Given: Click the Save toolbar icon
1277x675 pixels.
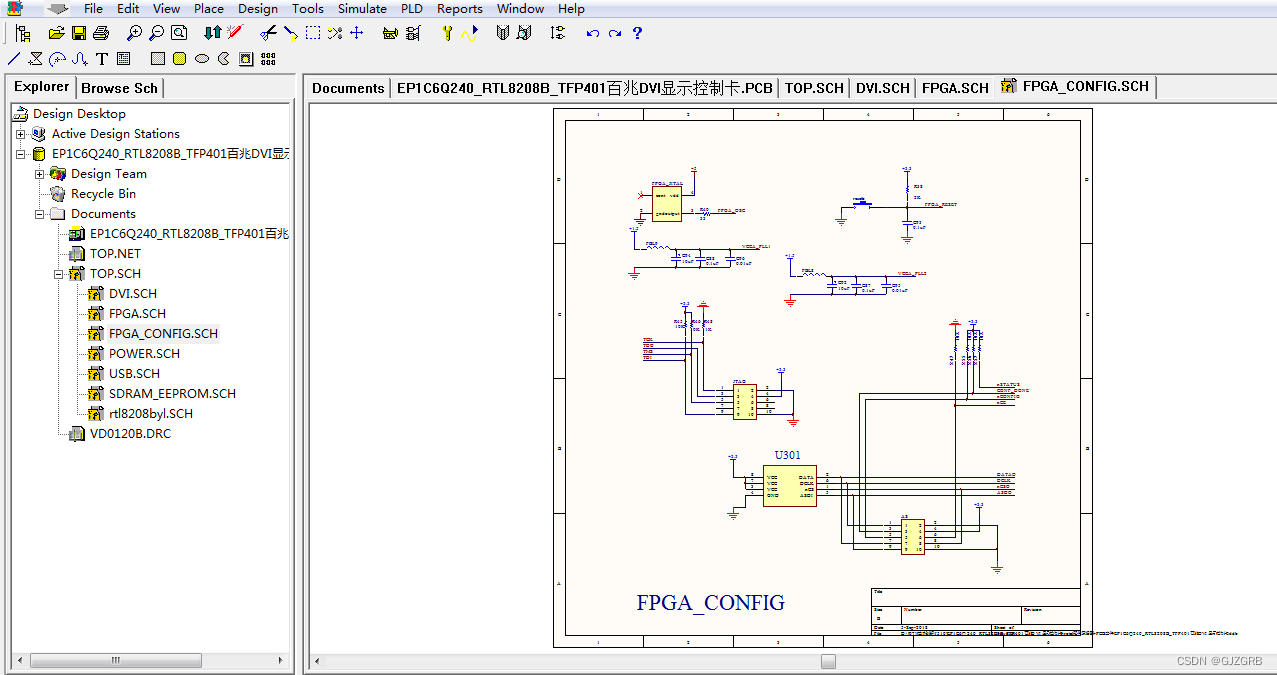Looking at the screenshot, I should point(79,32).
